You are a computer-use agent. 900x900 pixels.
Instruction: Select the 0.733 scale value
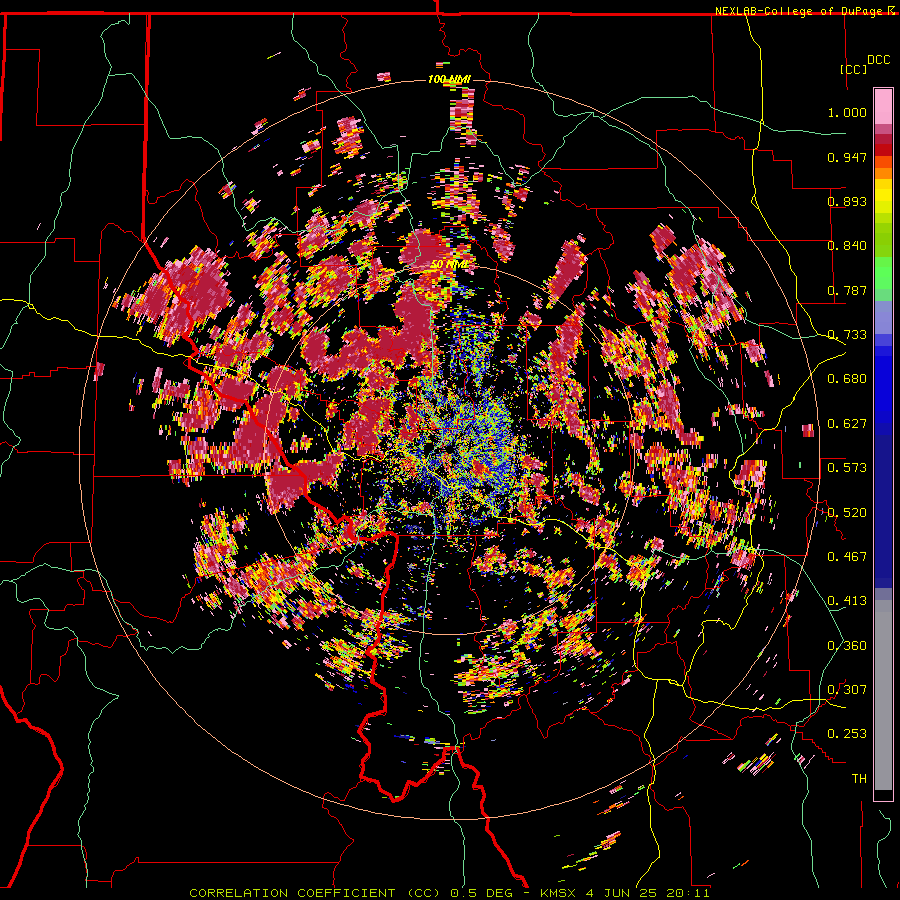(847, 335)
